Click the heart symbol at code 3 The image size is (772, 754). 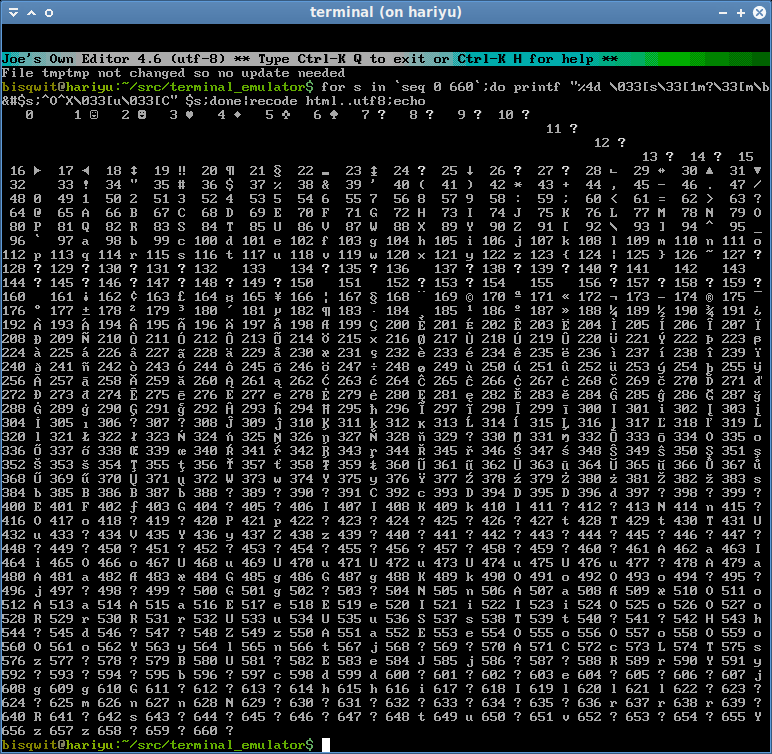click(x=189, y=115)
